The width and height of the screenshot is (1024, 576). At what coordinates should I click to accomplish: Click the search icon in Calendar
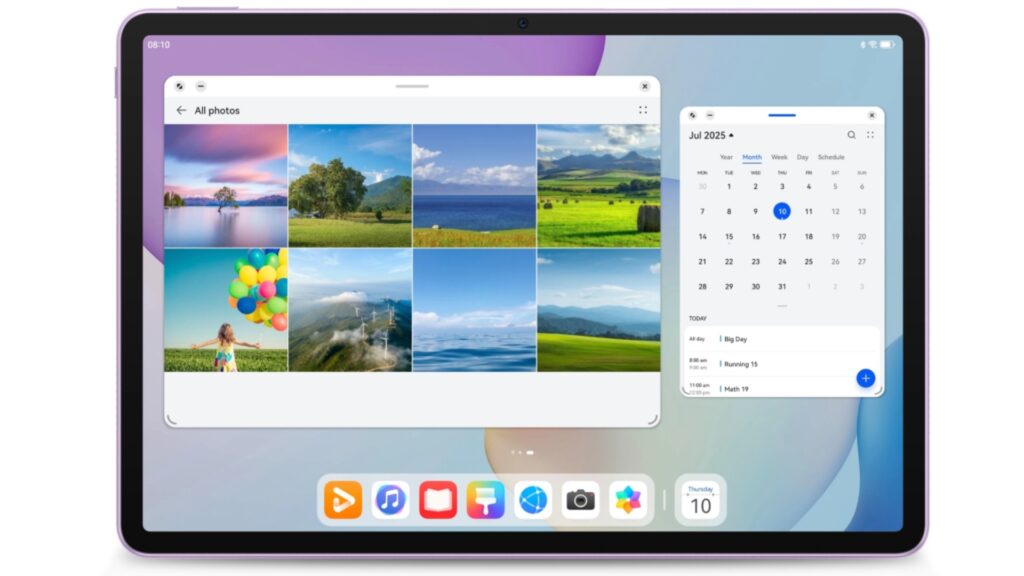click(x=852, y=135)
